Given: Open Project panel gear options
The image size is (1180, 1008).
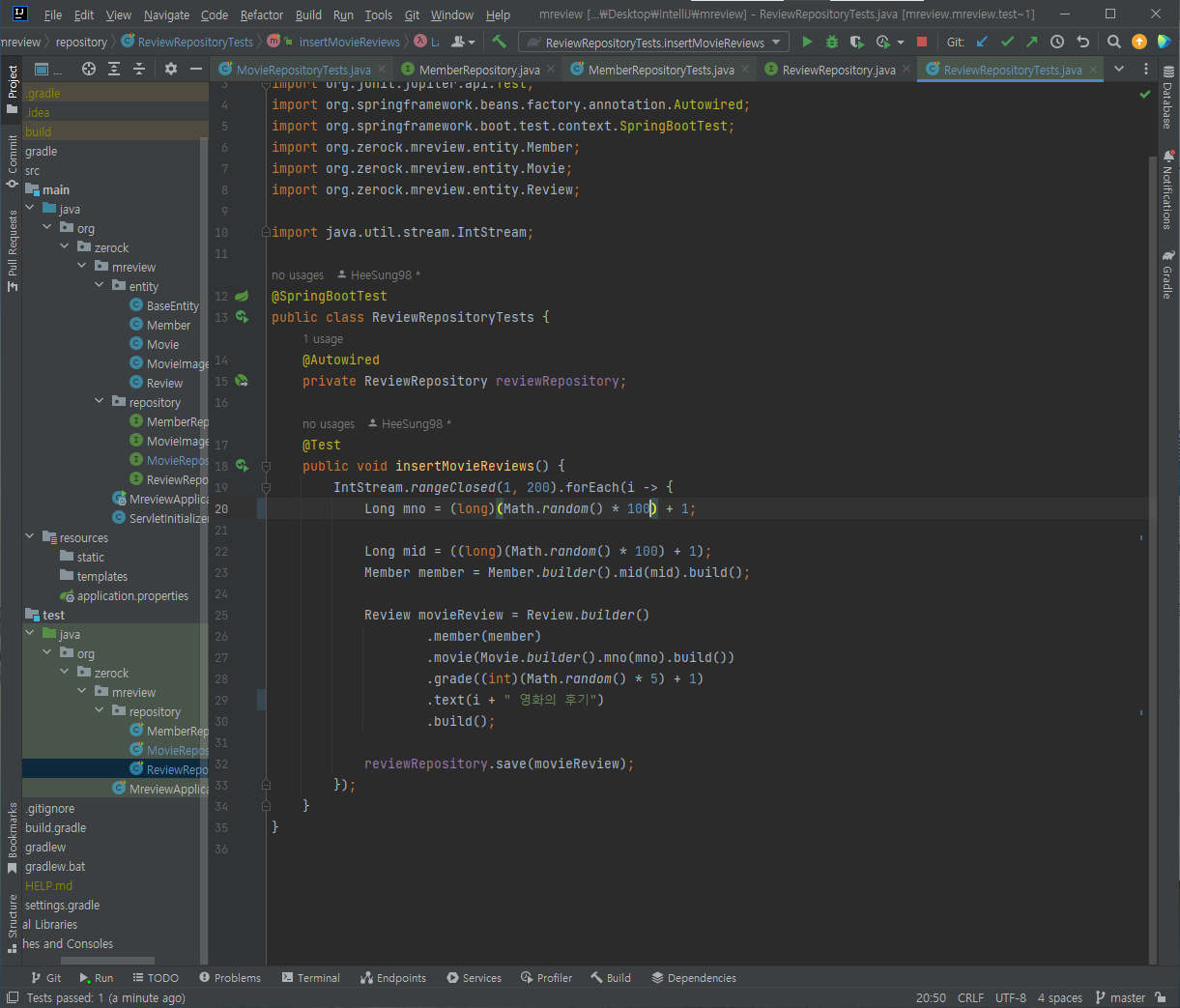Looking at the screenshot, I should [x=171, y=69].
